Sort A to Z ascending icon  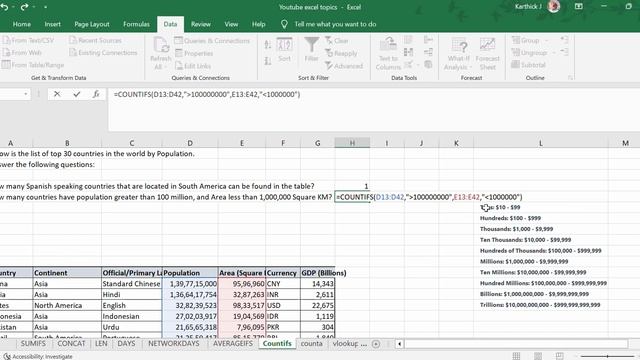point(267,45)
